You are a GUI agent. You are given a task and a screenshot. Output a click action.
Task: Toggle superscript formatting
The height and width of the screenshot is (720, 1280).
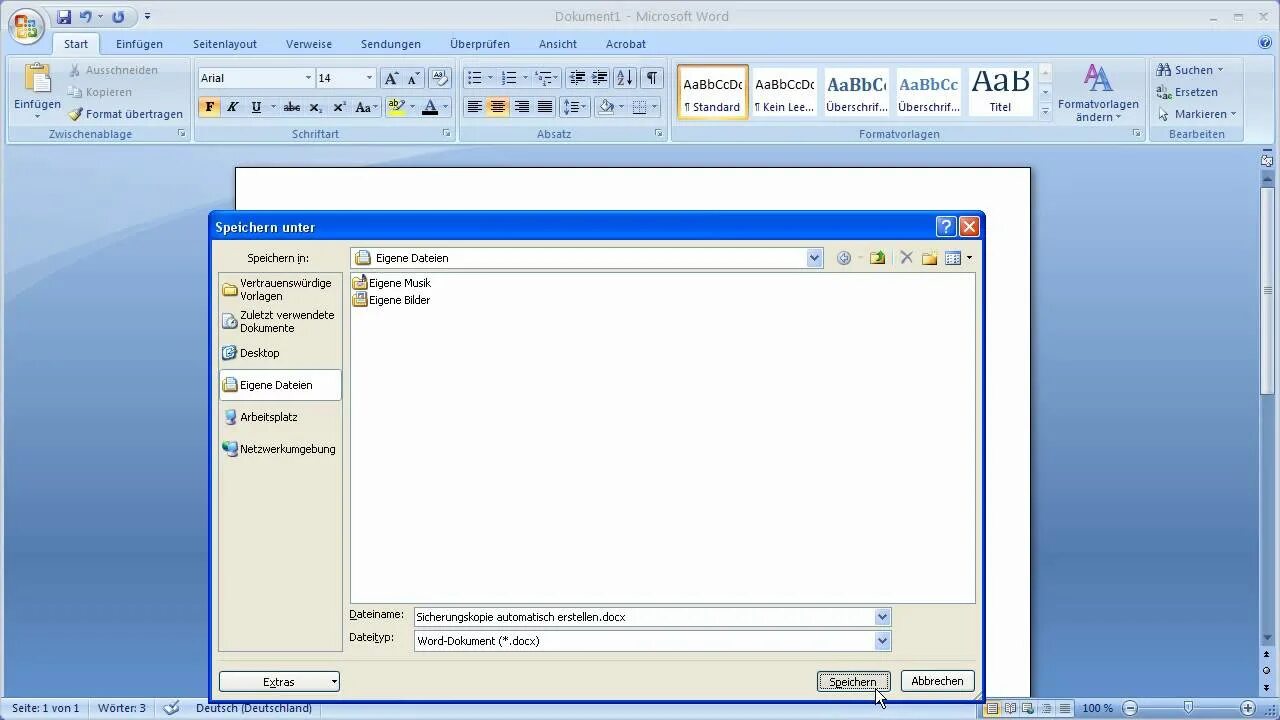pos(339,107)
